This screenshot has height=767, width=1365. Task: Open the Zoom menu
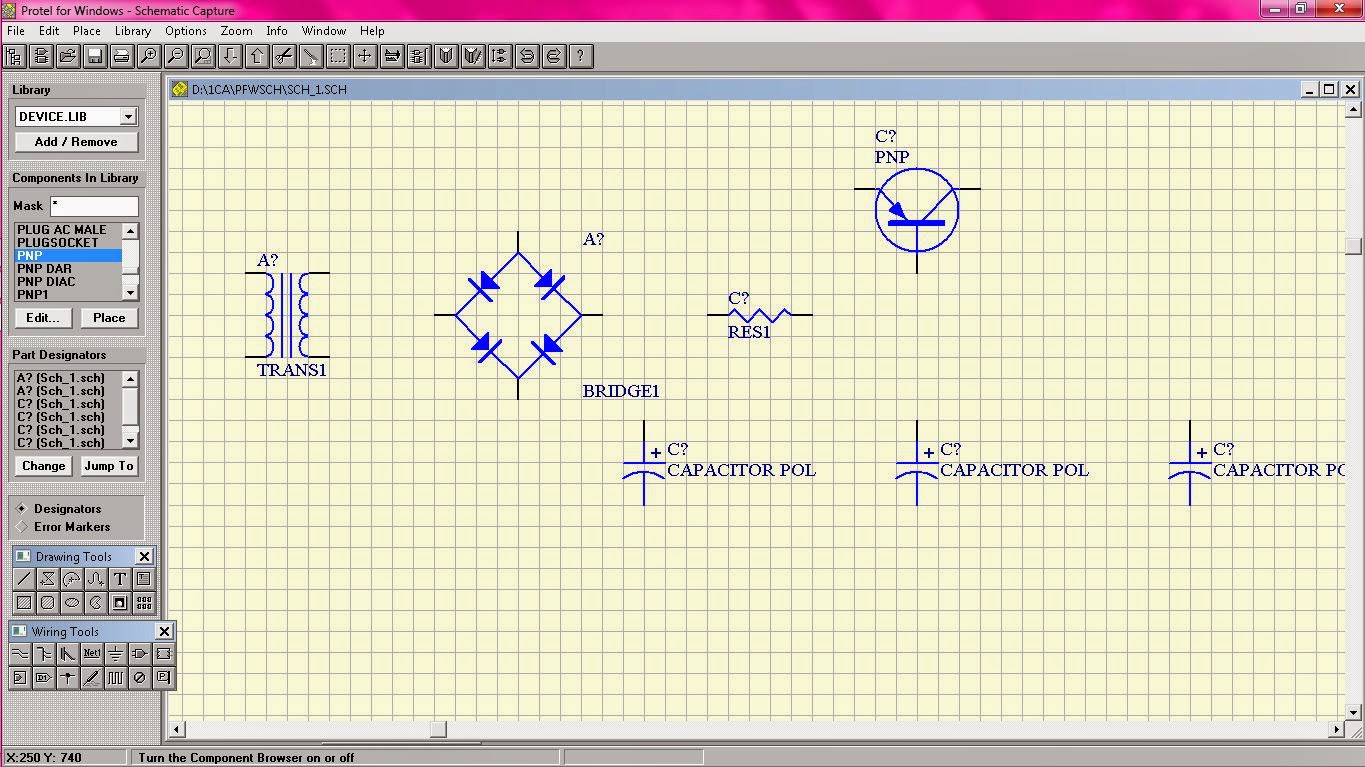point(237,31)
